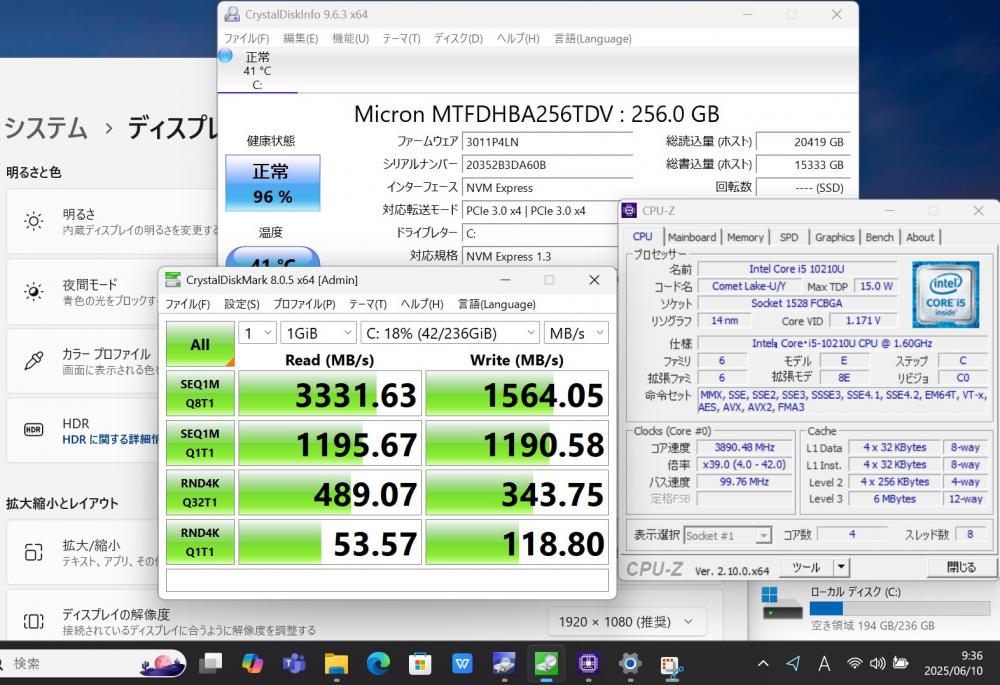This screenshot has width=1000, height=685.
Task: Open プロファイル(P) menu in CrystalDiskMark
Action: coord(304,304)
